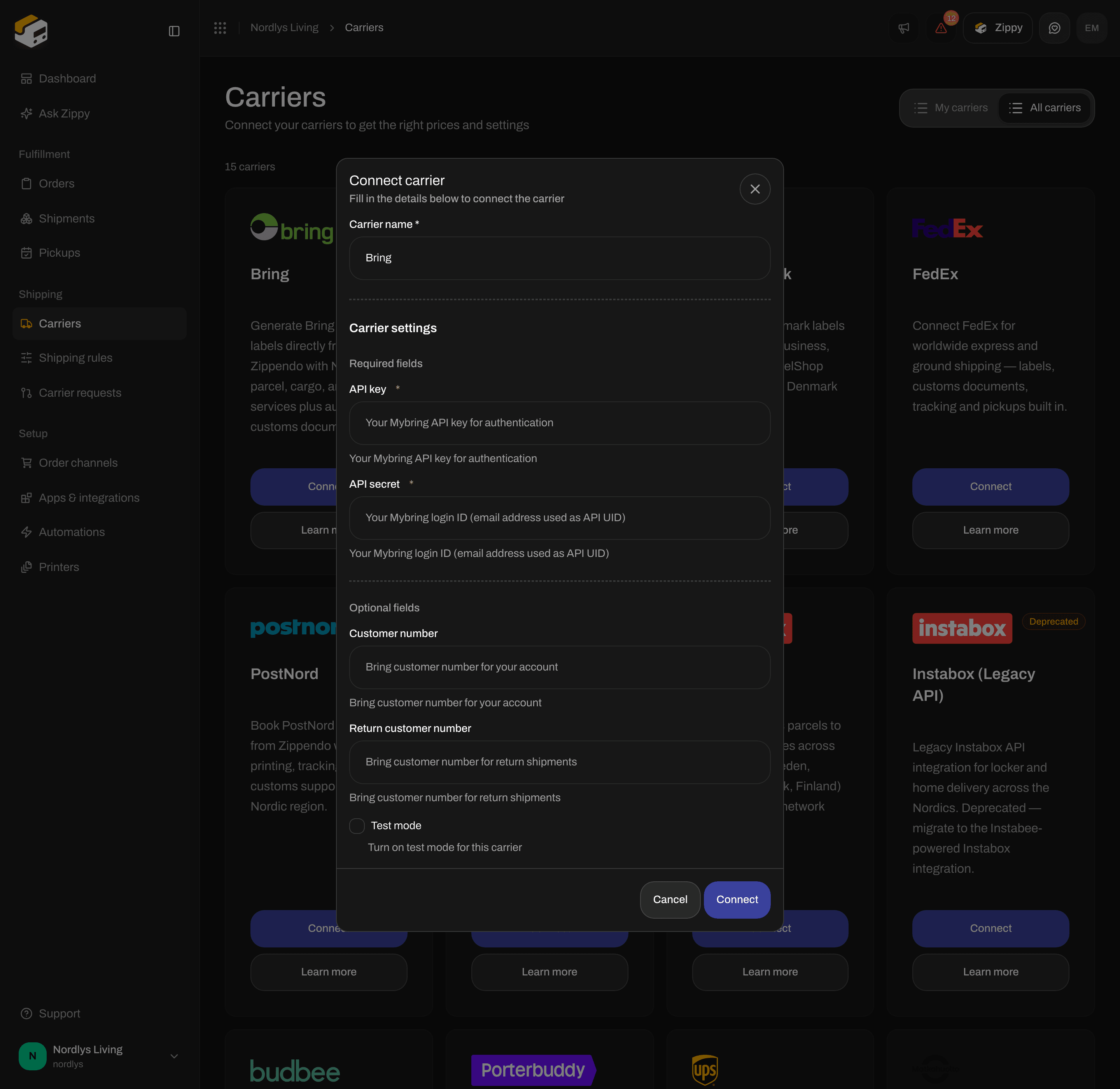The image size is (1120, 1089).
Task: Open Printers in sidebar
Action: pyautogui.click(x=100, y=567)
